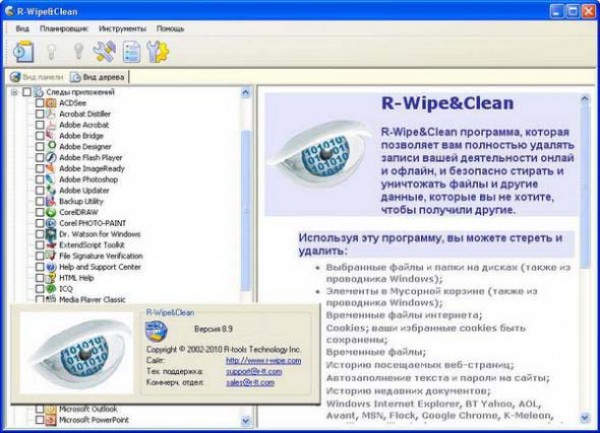The height and width of the screenshot is (433, 600).
Task: Click the first grayed light bulb icon
Action: [x=51, y=52]
